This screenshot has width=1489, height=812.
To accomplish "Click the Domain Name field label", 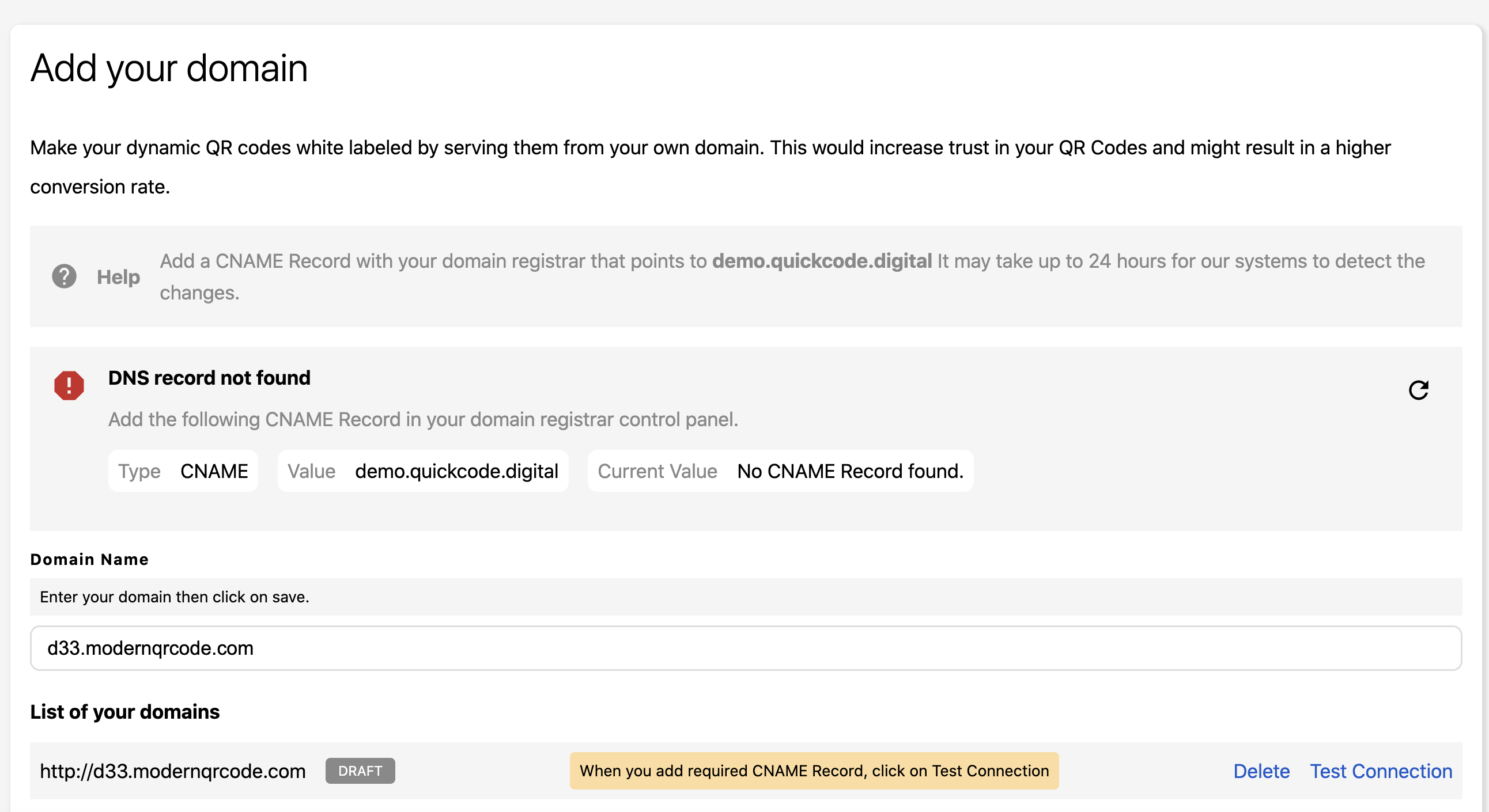I will 89,559.
